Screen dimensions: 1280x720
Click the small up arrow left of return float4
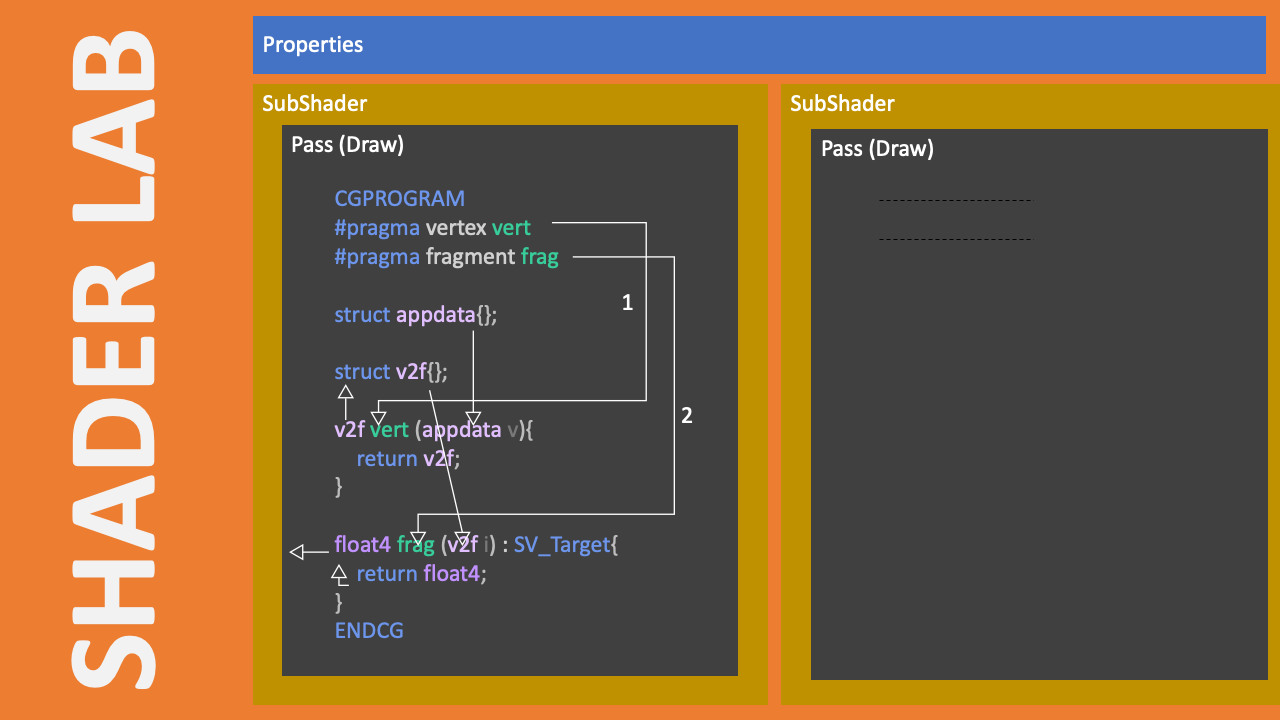click(339, 571)
